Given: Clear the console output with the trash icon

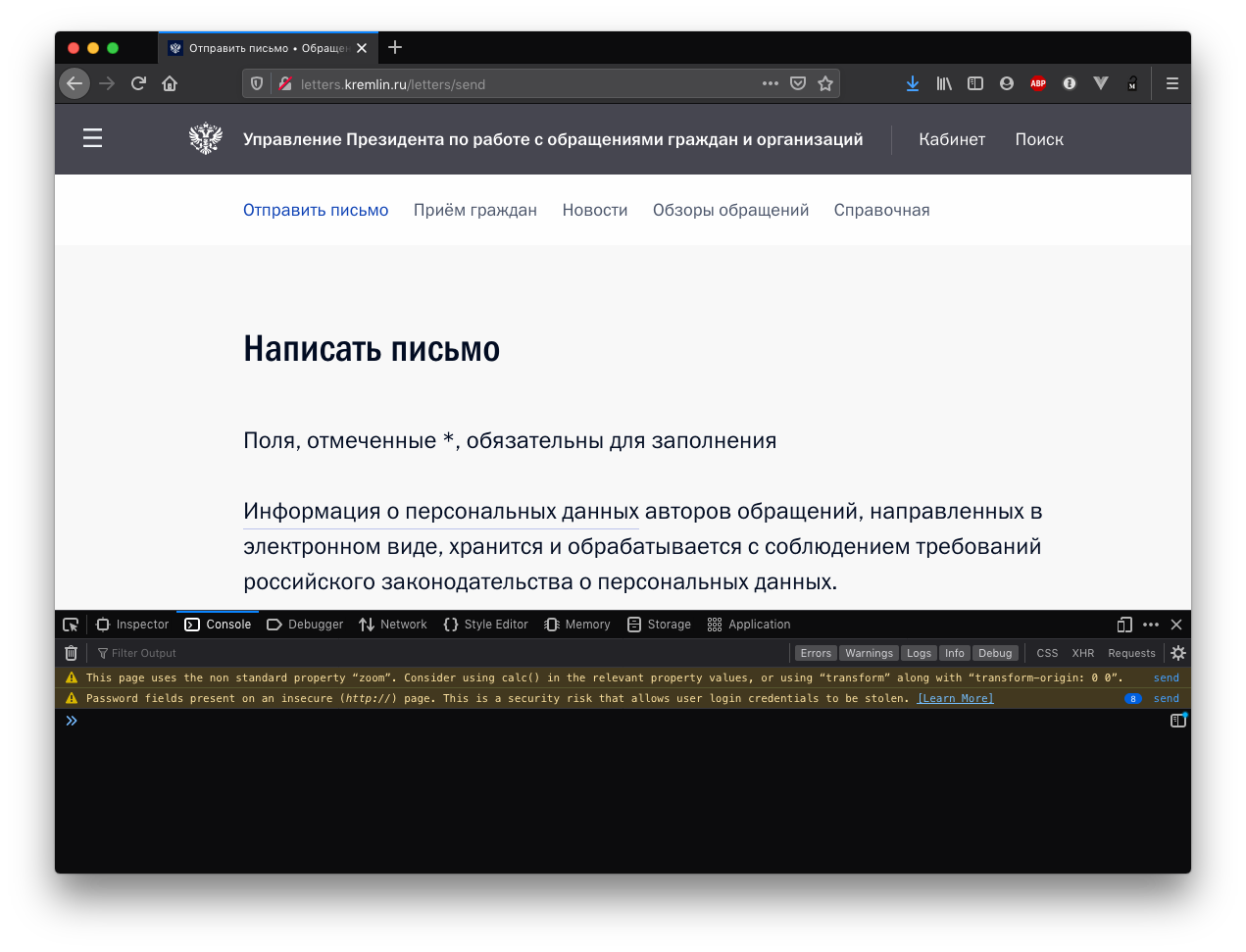Looking at the screenshot, I should pyautogui.click(x=71, y=653).
